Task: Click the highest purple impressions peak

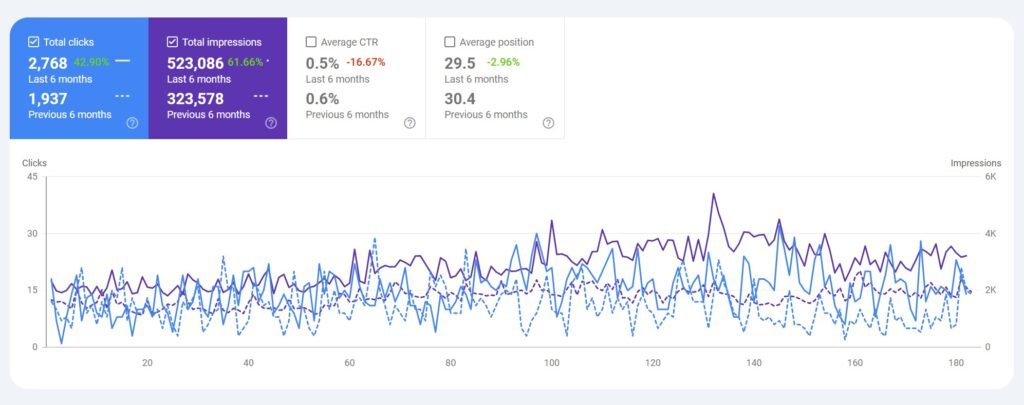Action: (713, 194)
